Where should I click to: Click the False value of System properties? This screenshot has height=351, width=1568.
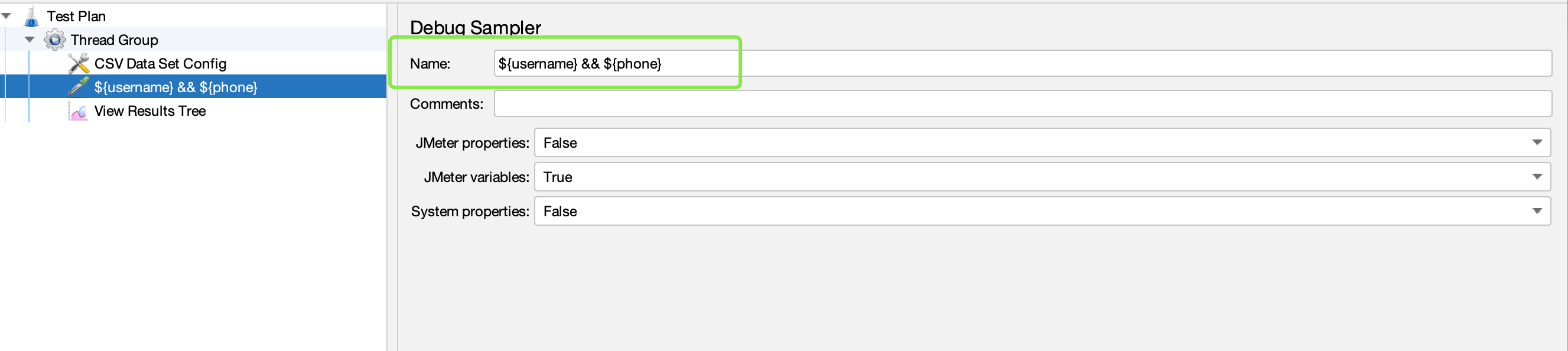click(560, 211)
